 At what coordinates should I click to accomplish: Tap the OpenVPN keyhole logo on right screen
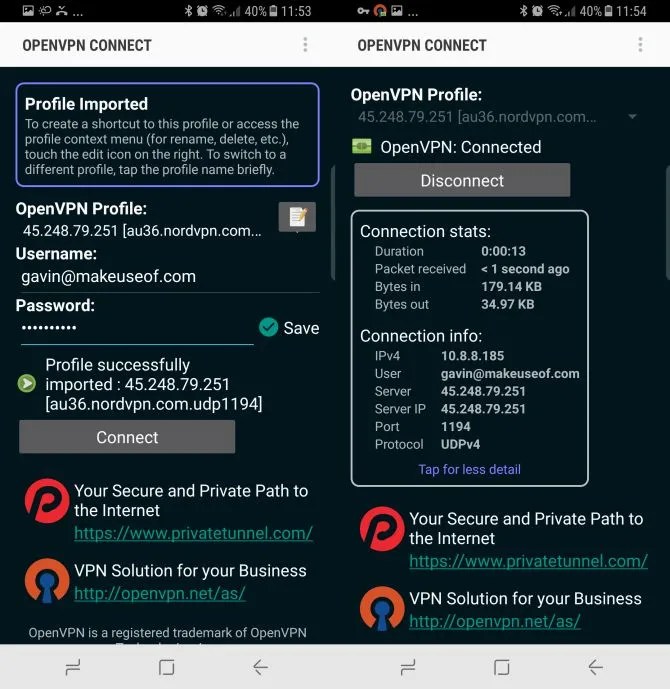(x=382, y=609)
